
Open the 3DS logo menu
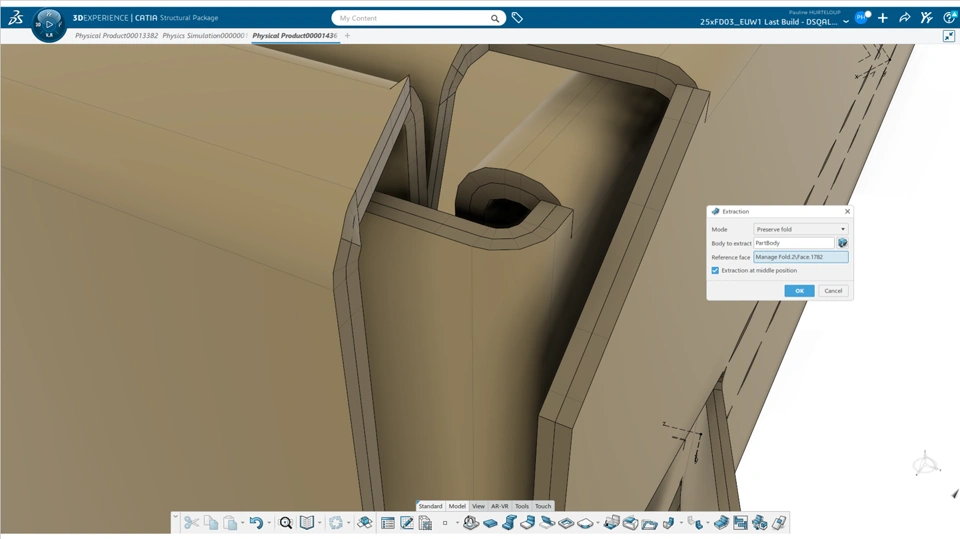(x=16, y=18)
